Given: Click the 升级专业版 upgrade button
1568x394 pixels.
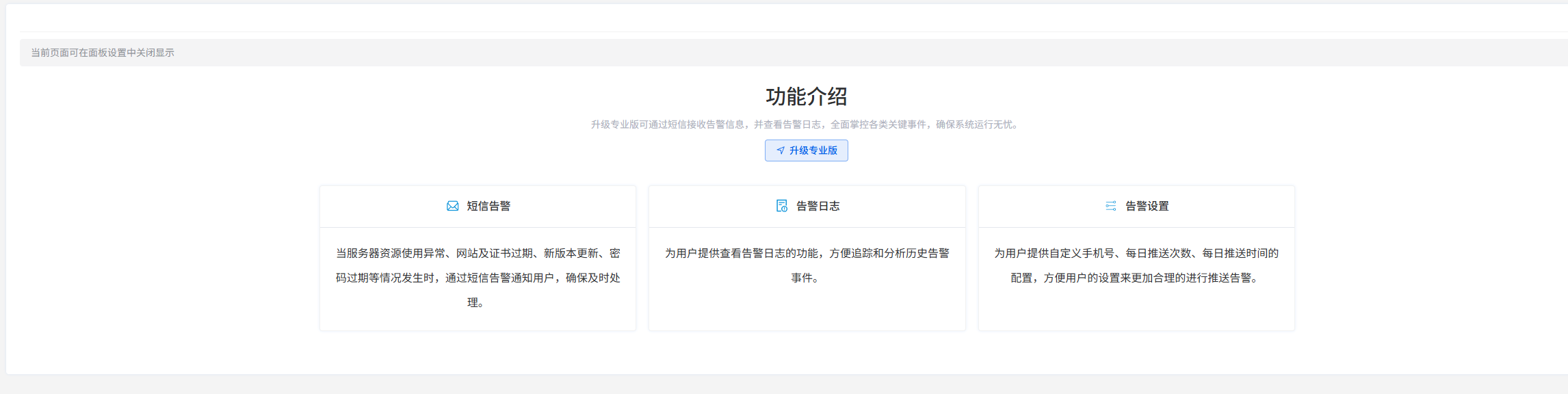Looking at the screenshot, I should click(806, 150).
